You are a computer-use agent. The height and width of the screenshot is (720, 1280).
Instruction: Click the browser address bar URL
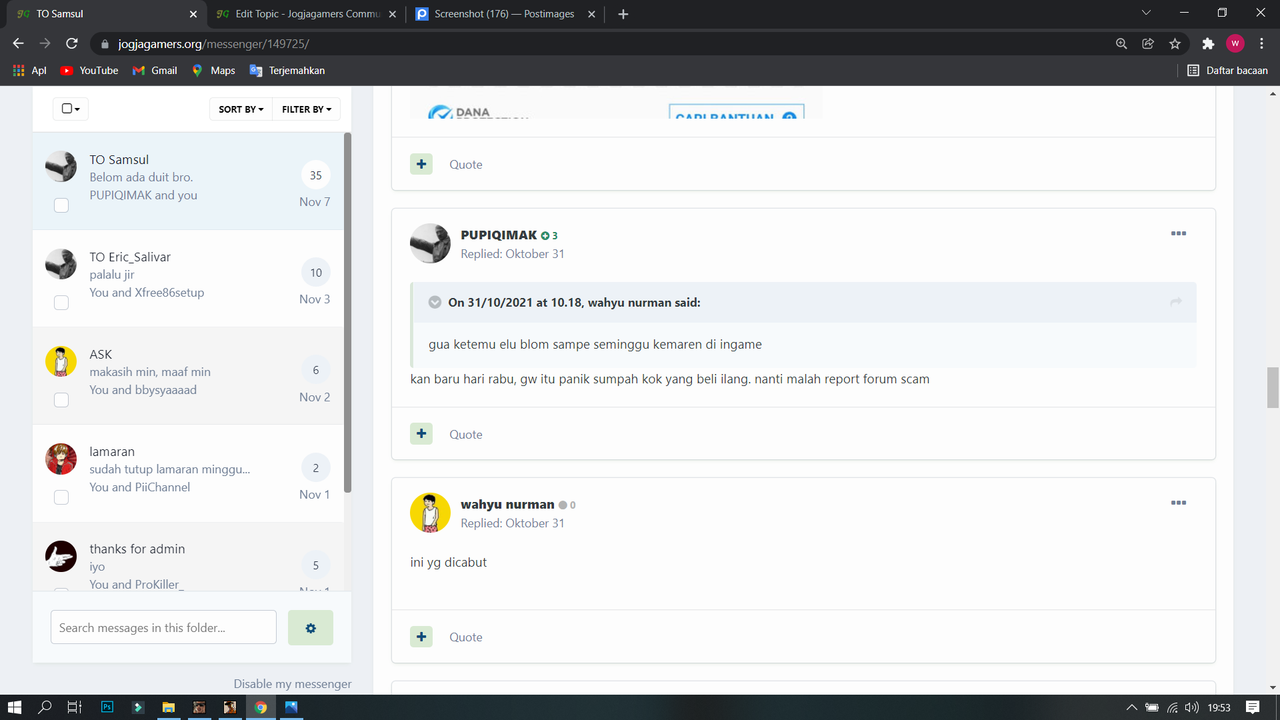pyautogui.click(x=214, y=44)
